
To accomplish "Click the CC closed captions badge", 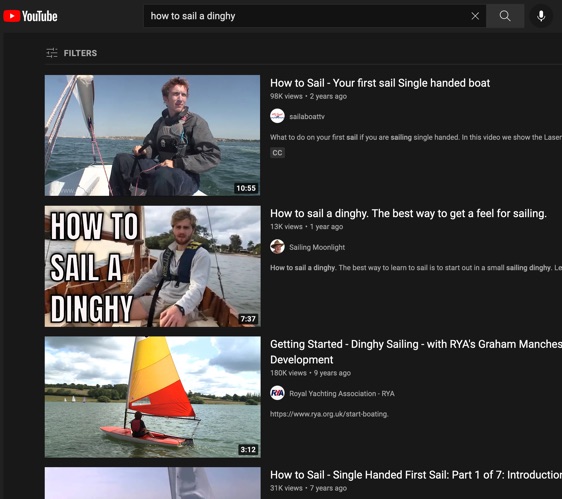I will point(277,153).
